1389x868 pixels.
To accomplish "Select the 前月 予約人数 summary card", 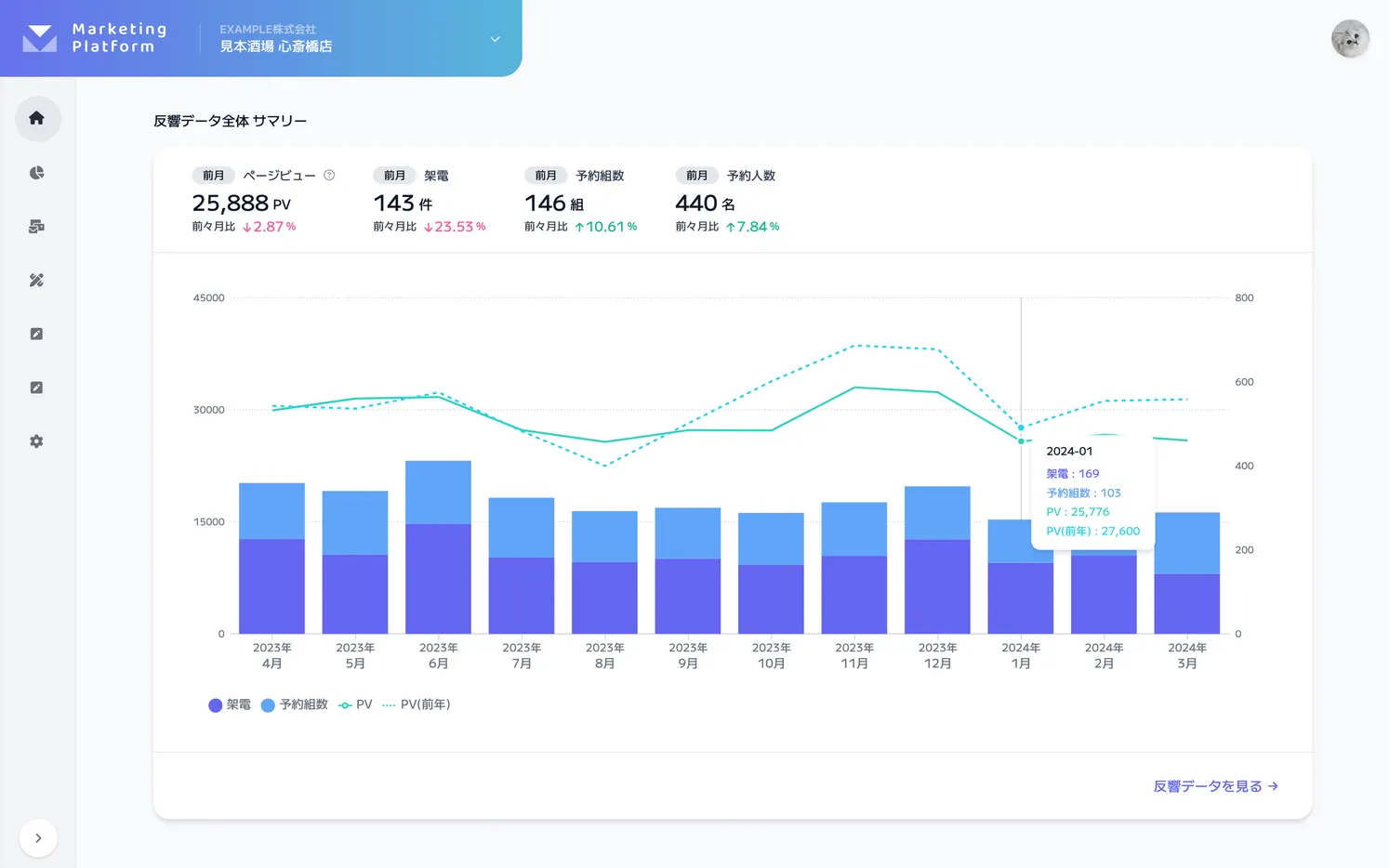I will coord(729,199).
